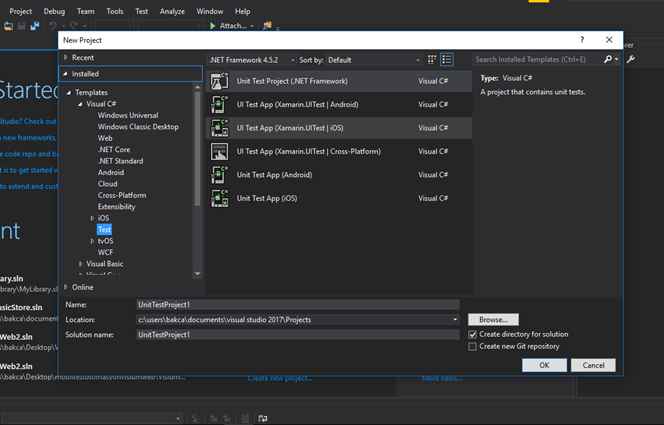Expand the Recent section

click(x=66, y=57)
